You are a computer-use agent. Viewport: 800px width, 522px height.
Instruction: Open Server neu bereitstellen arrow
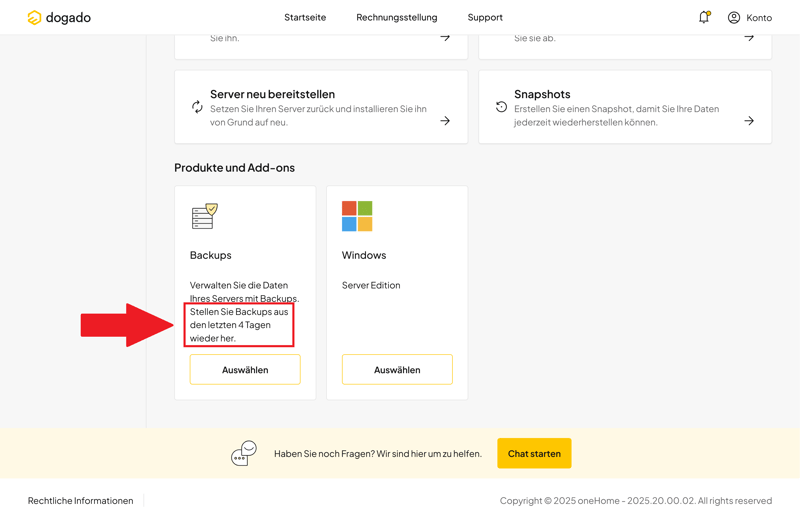[x=445, y=121]
